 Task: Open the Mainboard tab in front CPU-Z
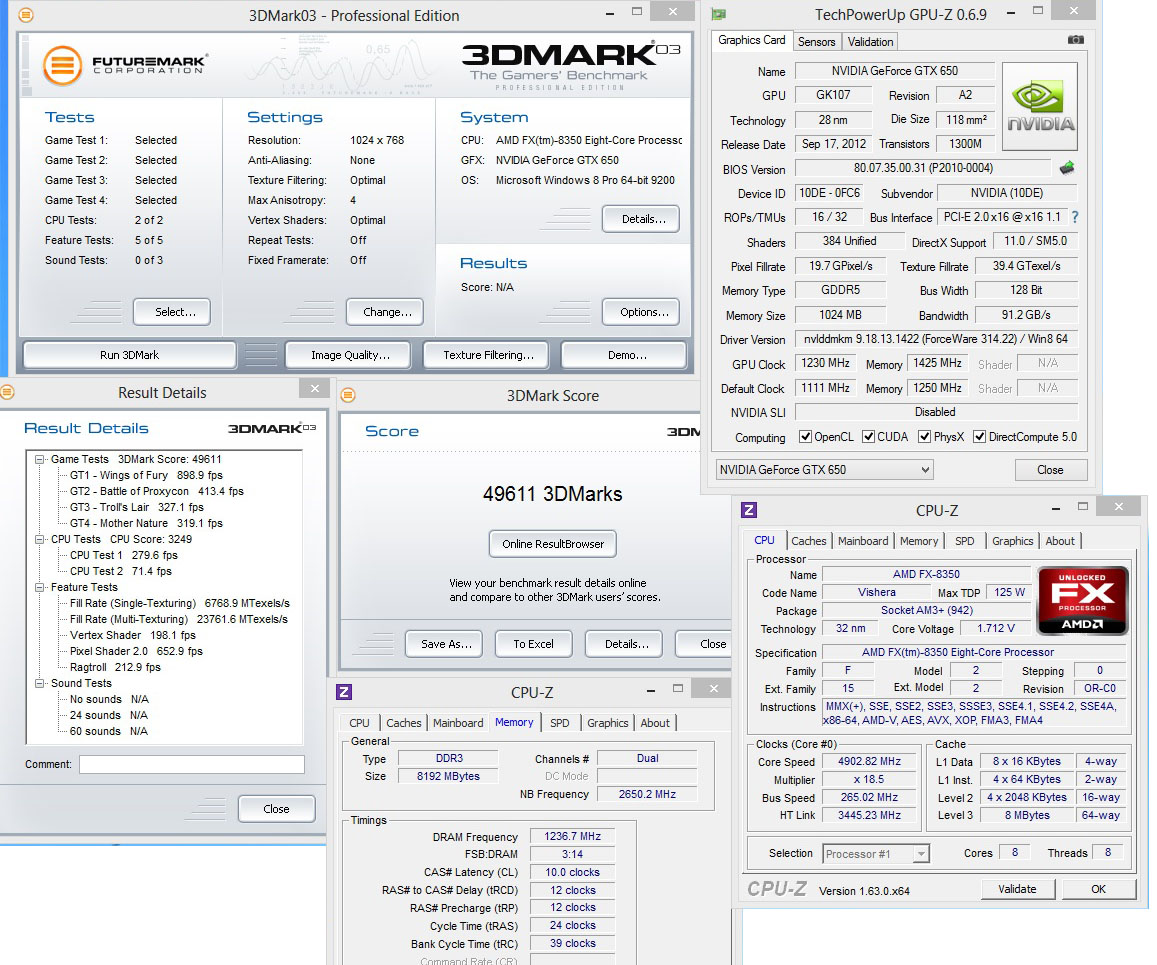(863, 541)
